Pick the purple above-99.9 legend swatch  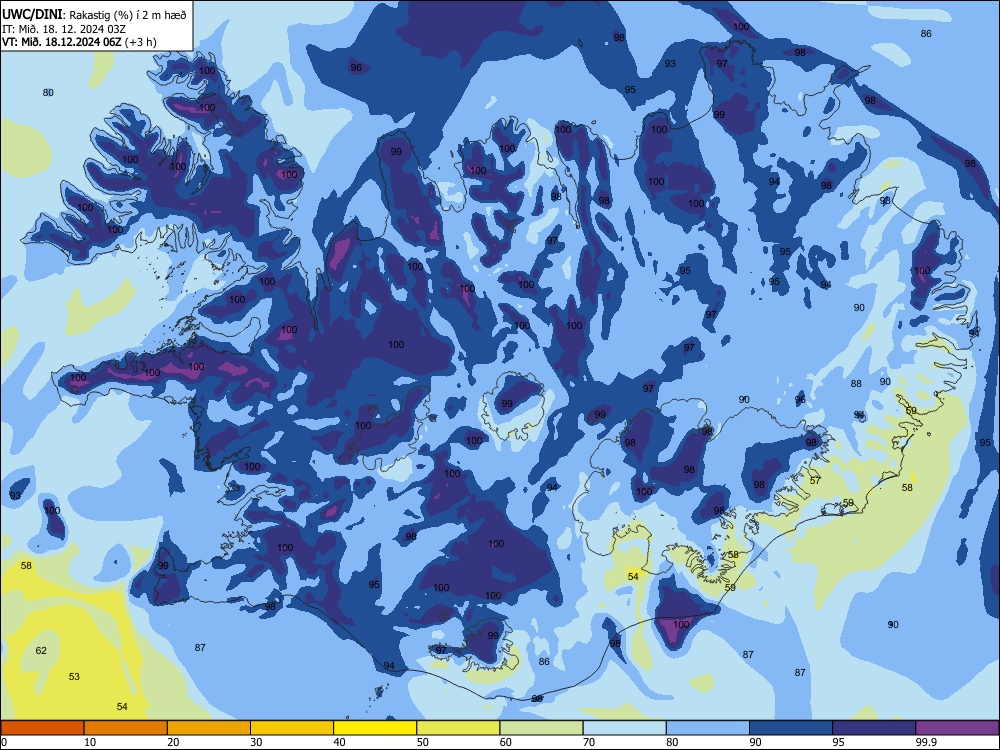tap(957, 728)
